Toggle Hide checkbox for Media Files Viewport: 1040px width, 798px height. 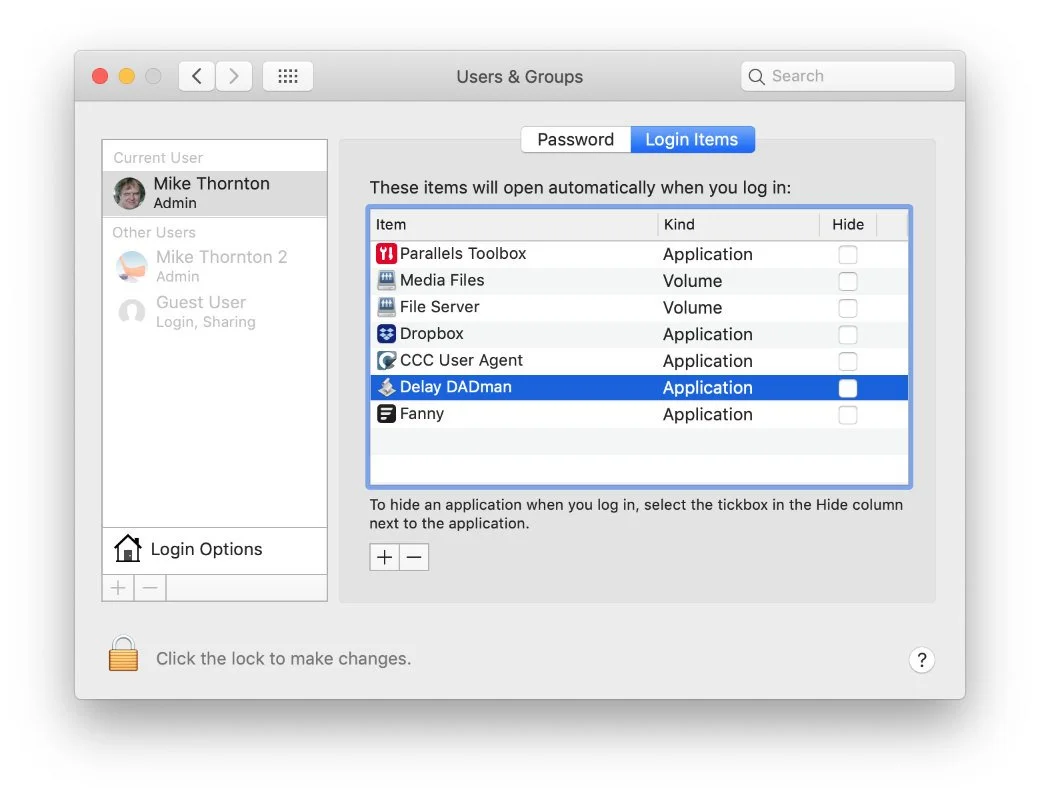pos(848,281)
